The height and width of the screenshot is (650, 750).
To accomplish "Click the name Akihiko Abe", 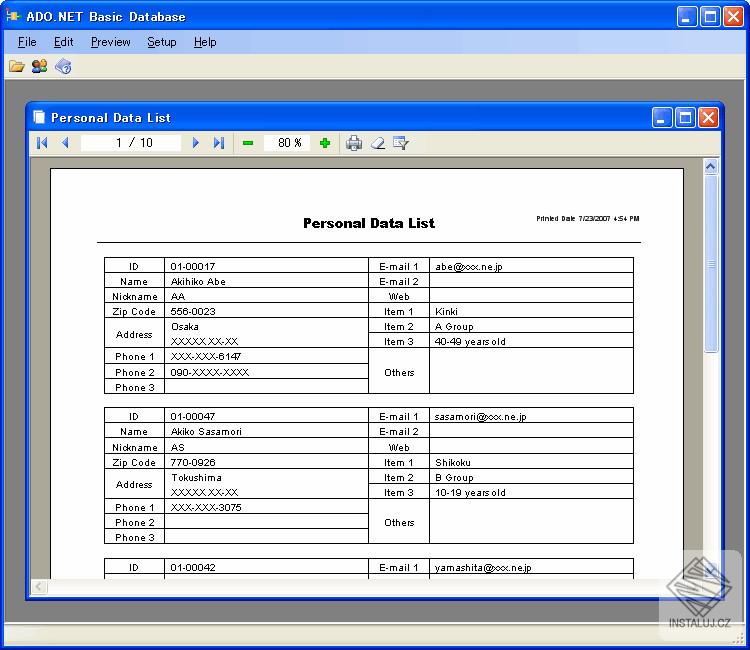I will click(198, 281).
